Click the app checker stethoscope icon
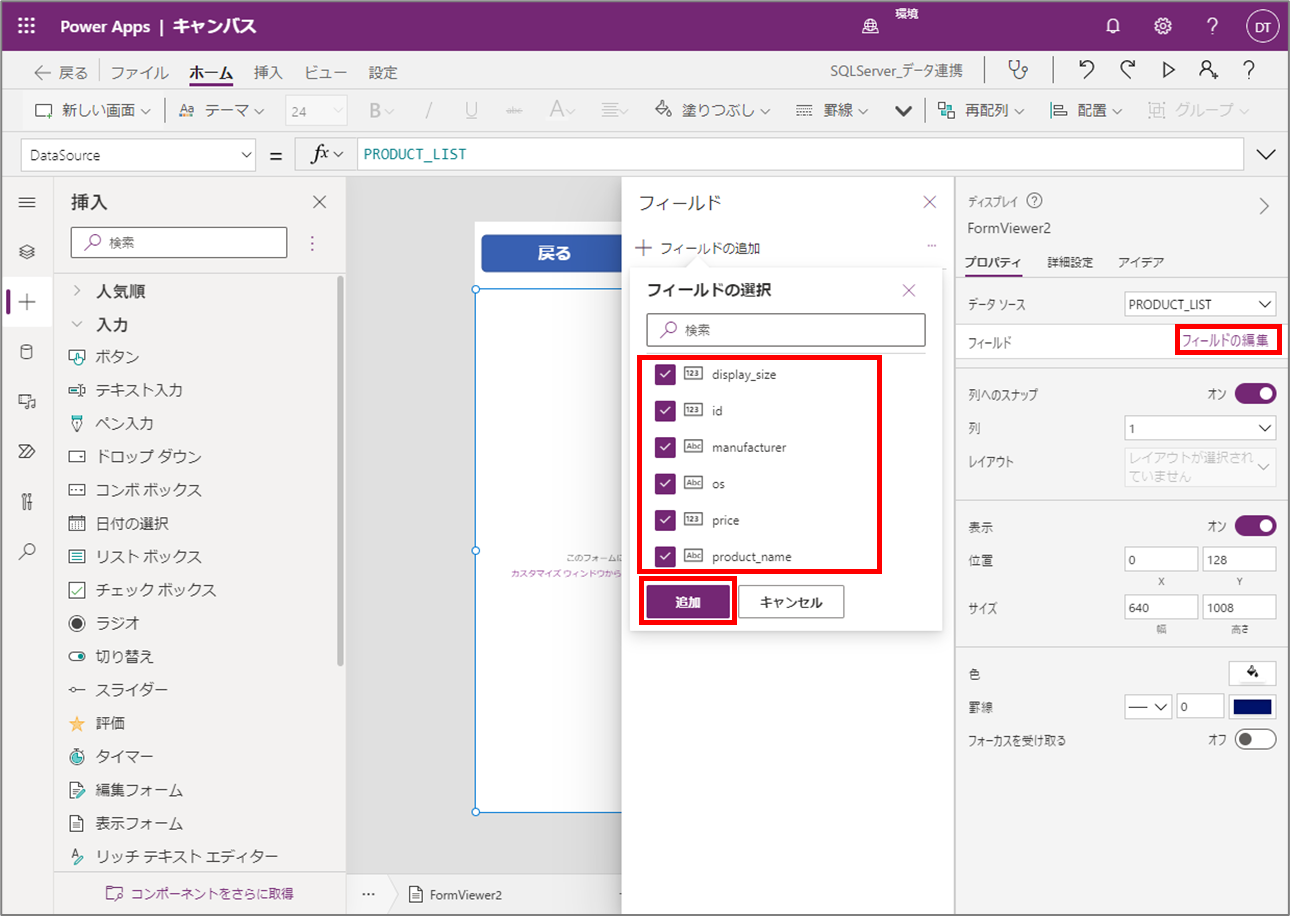Viewport: 1290px width, 916px height. pyautogui.click(x=1019, y=71)
